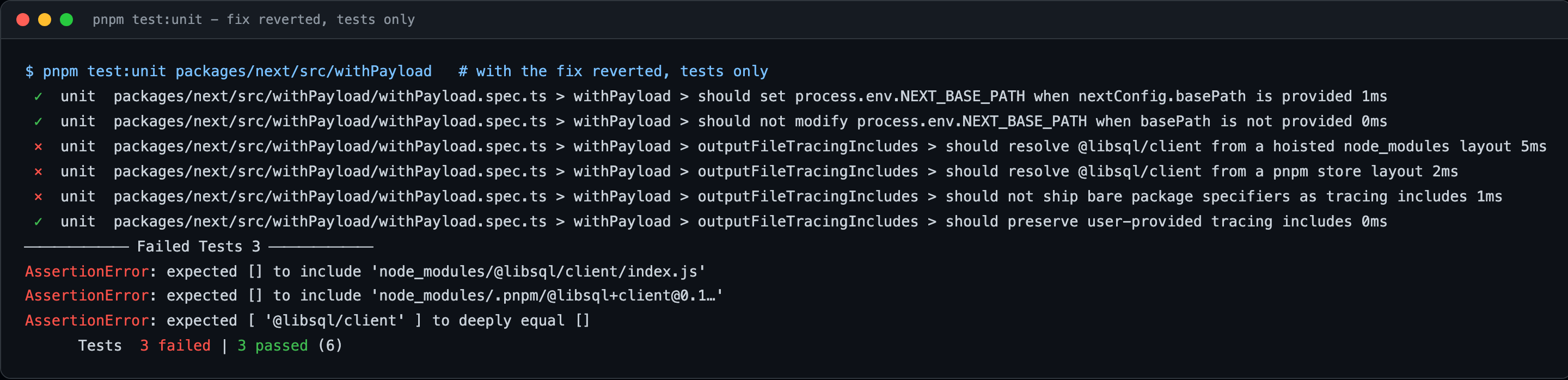Click the '# with the fix reverted, tests only' comment
The image size is (1568, 380).
point(613,71)
